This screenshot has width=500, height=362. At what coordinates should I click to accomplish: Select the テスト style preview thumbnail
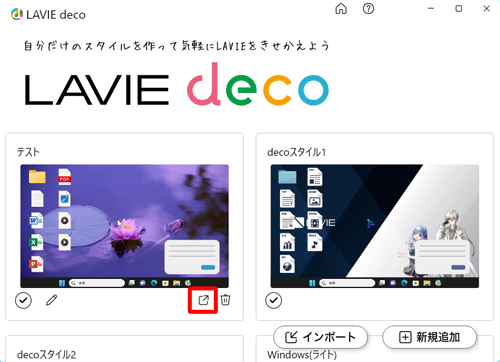click(125, 226)
